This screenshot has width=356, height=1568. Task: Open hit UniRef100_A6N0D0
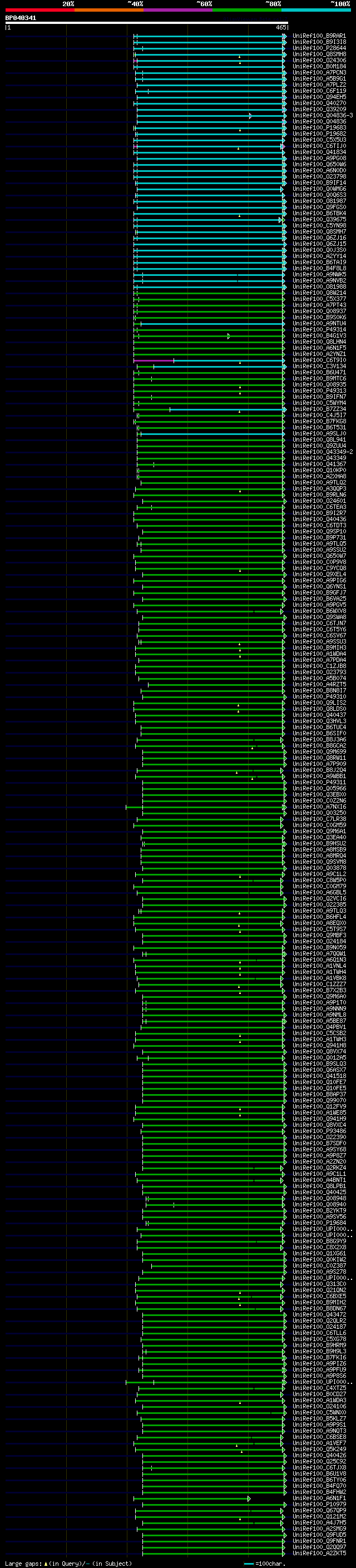coord(319,170)
